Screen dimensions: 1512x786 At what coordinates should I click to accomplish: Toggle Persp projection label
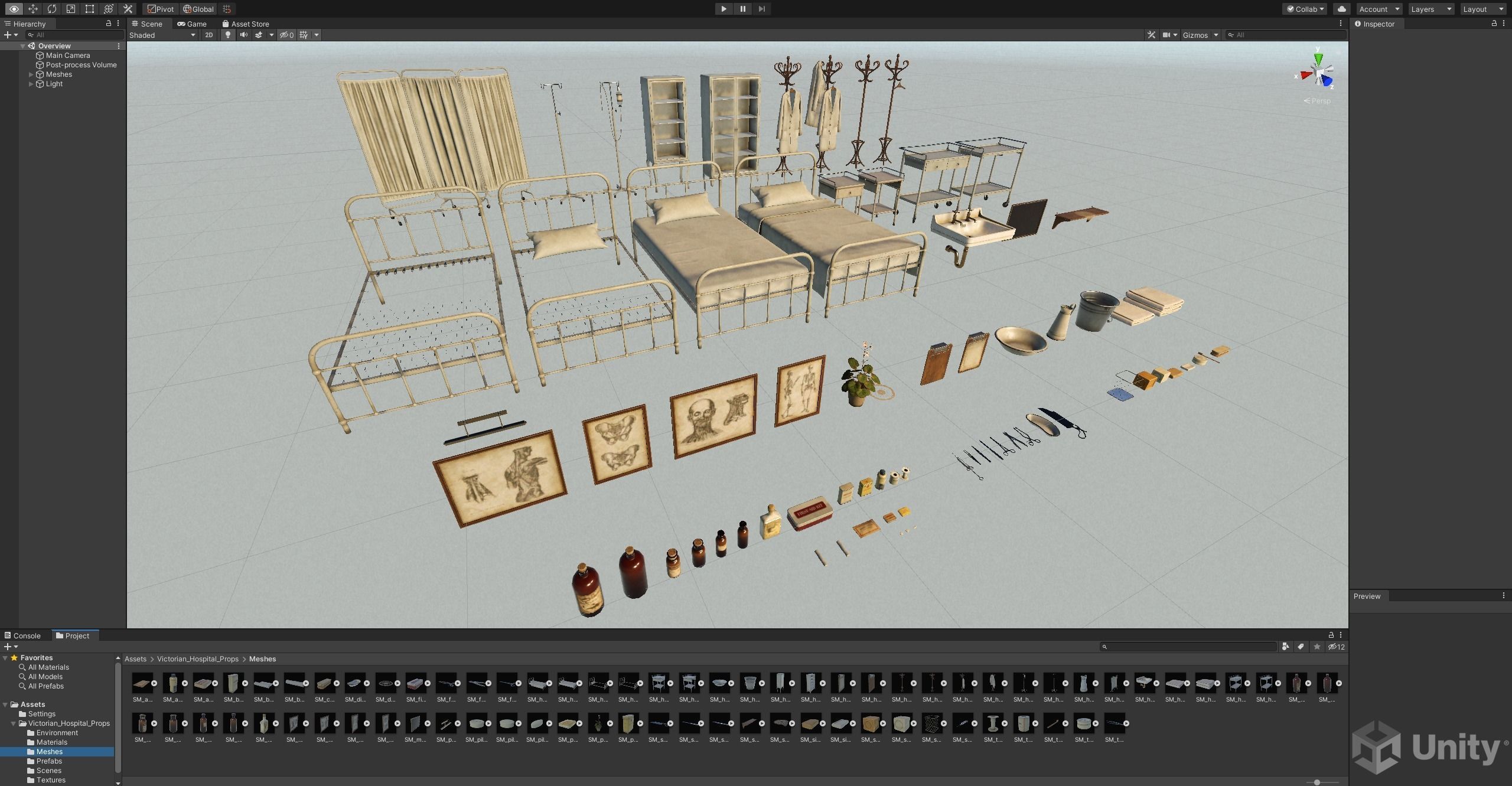pos(1318,101)
